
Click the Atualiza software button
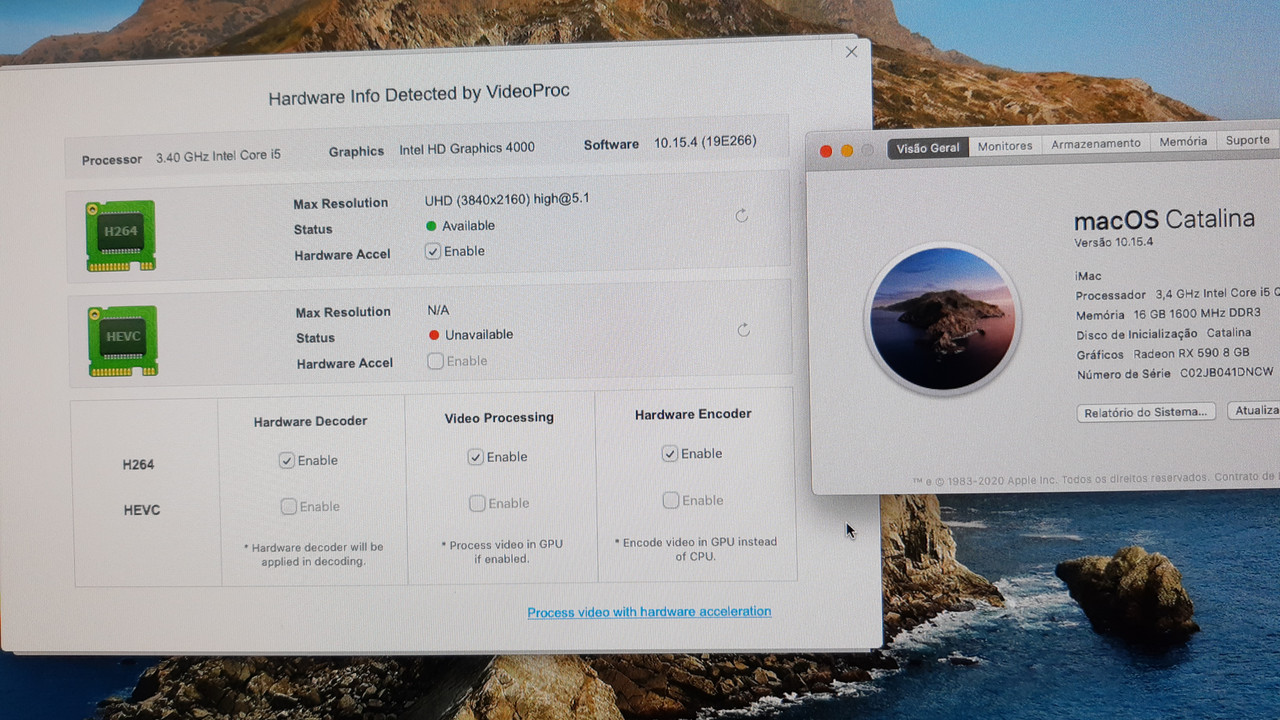(1254, 410)
